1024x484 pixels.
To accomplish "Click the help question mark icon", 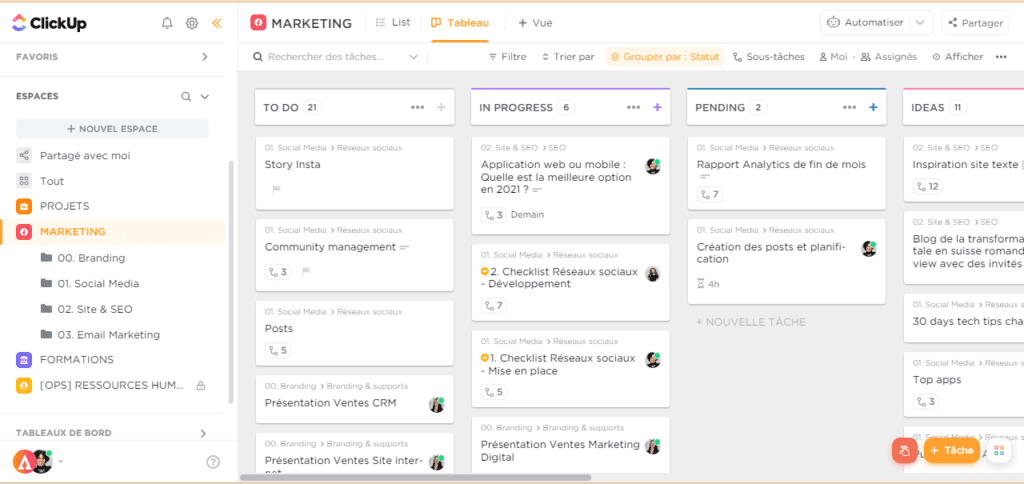I will tap(213, 462).
